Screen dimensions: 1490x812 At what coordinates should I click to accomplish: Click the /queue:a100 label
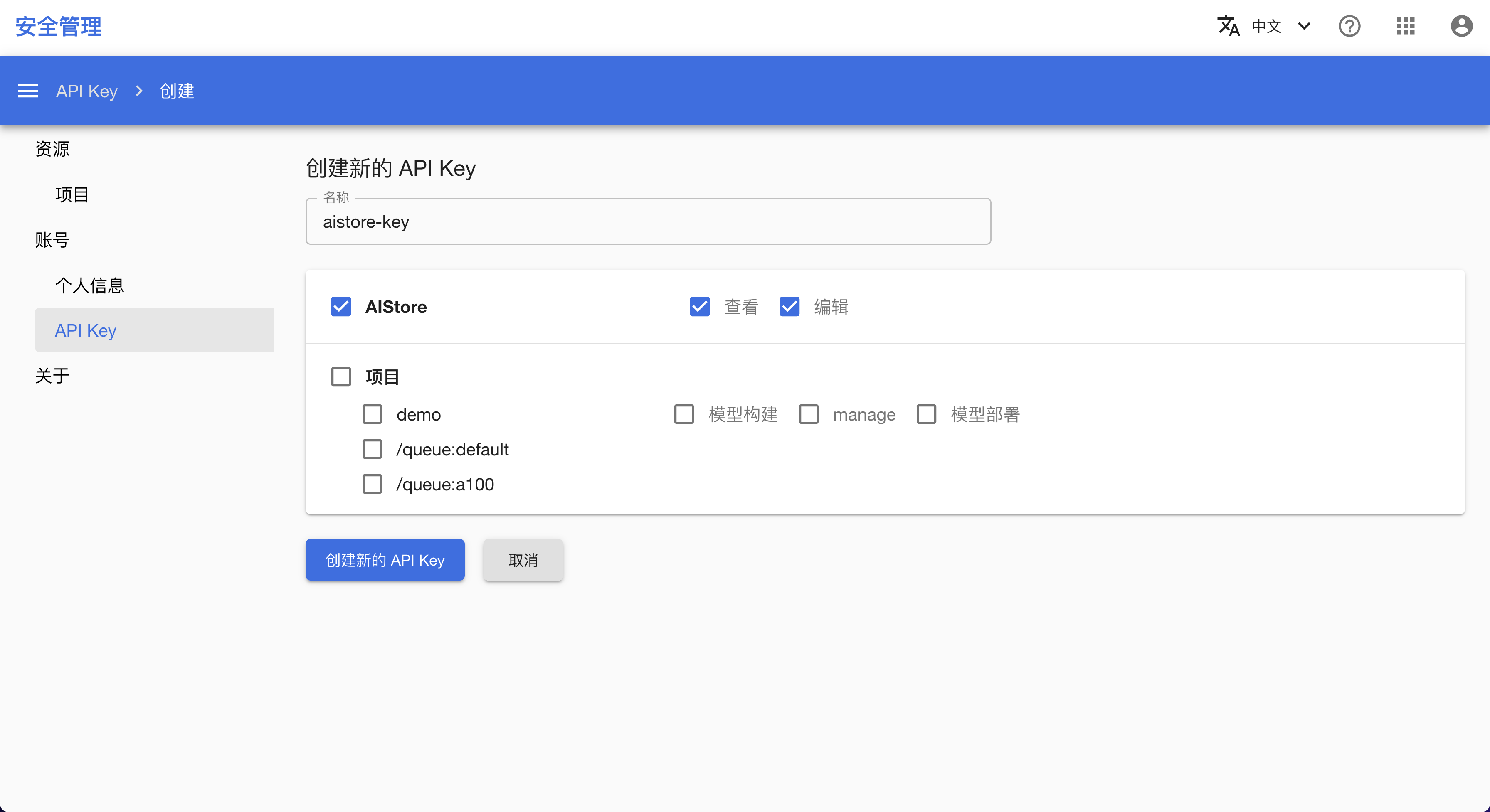click(x=445, y=484)
